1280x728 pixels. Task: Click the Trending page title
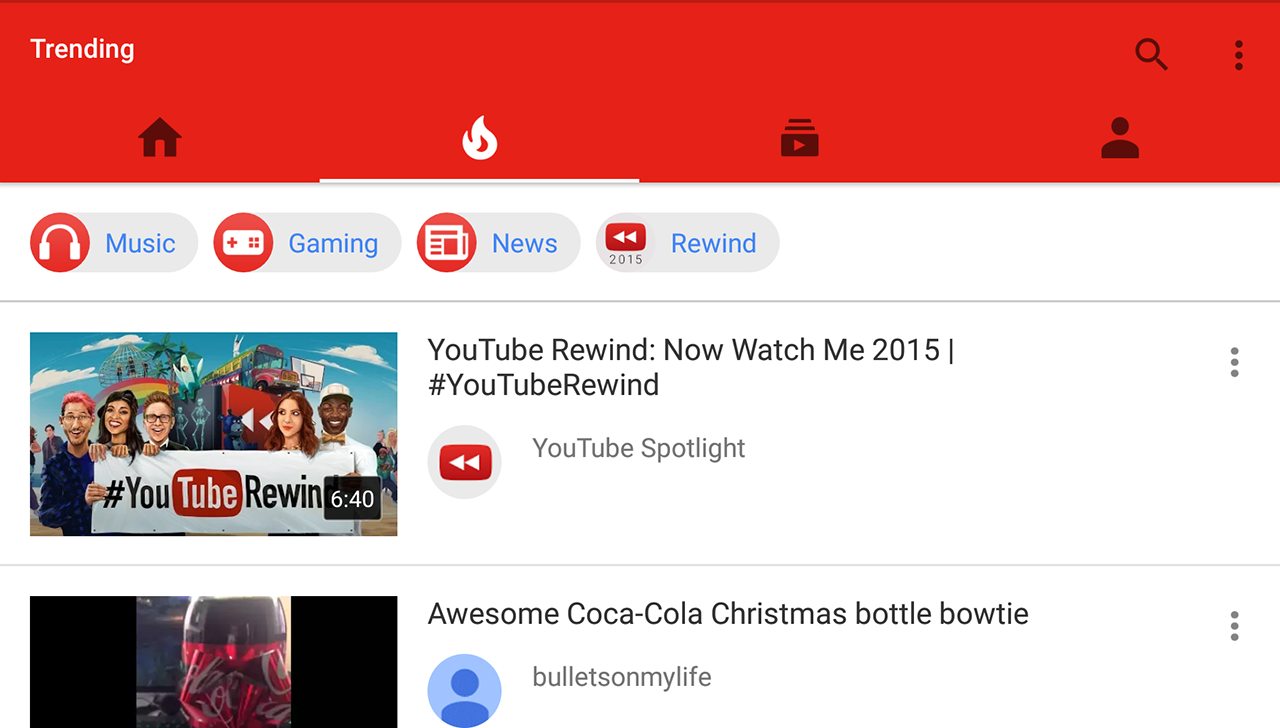point(82,49)
